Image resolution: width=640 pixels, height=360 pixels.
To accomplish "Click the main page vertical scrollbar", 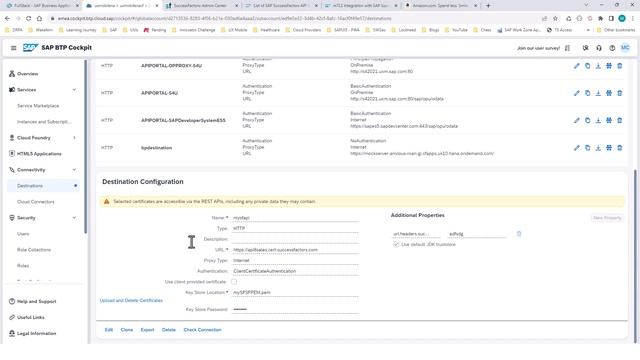I will 635,256.
